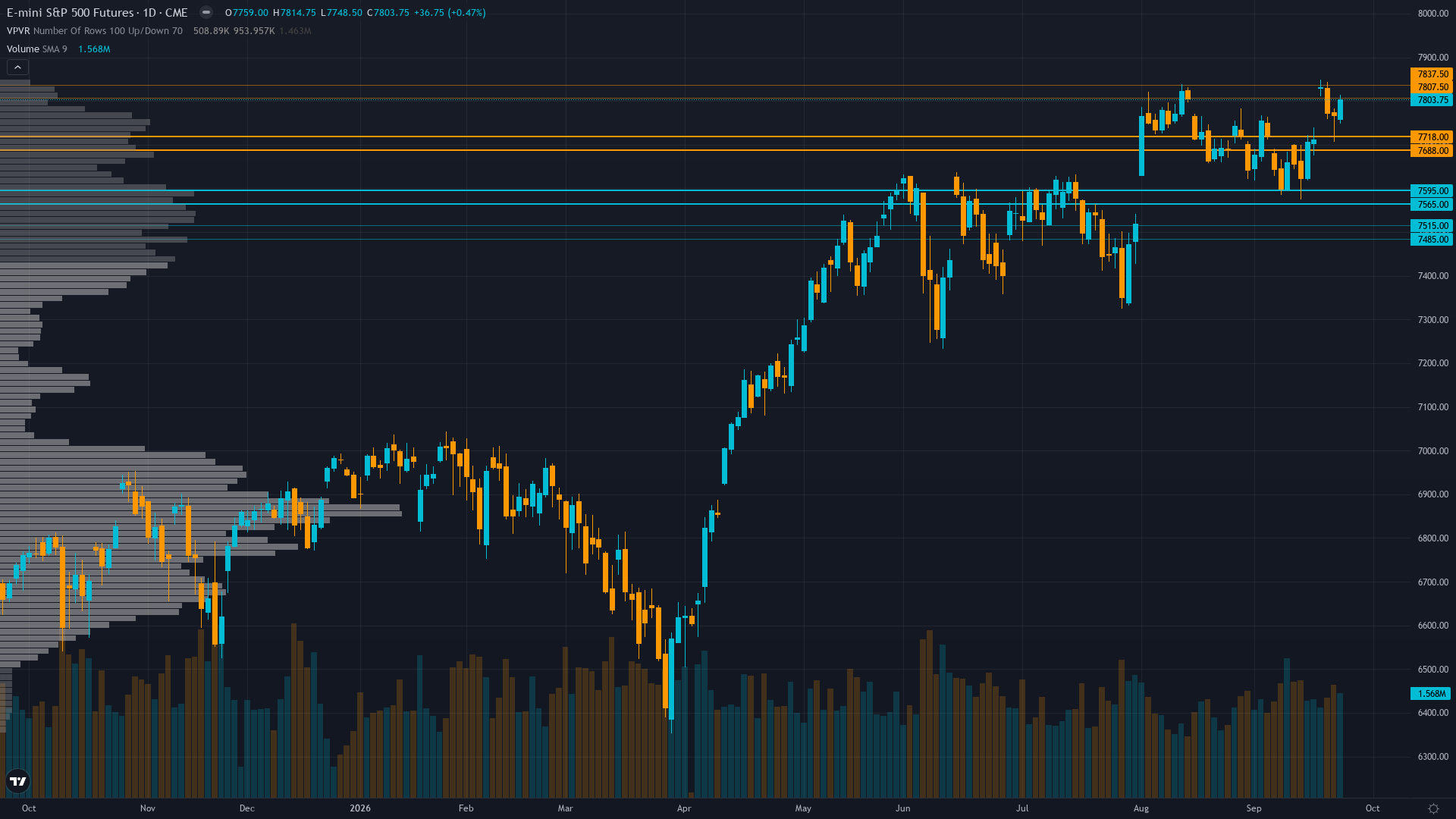Open chart settings via the gear icon
Image resolution: width=1456 pixels, height=819 pixels.
pos(1433,808)
